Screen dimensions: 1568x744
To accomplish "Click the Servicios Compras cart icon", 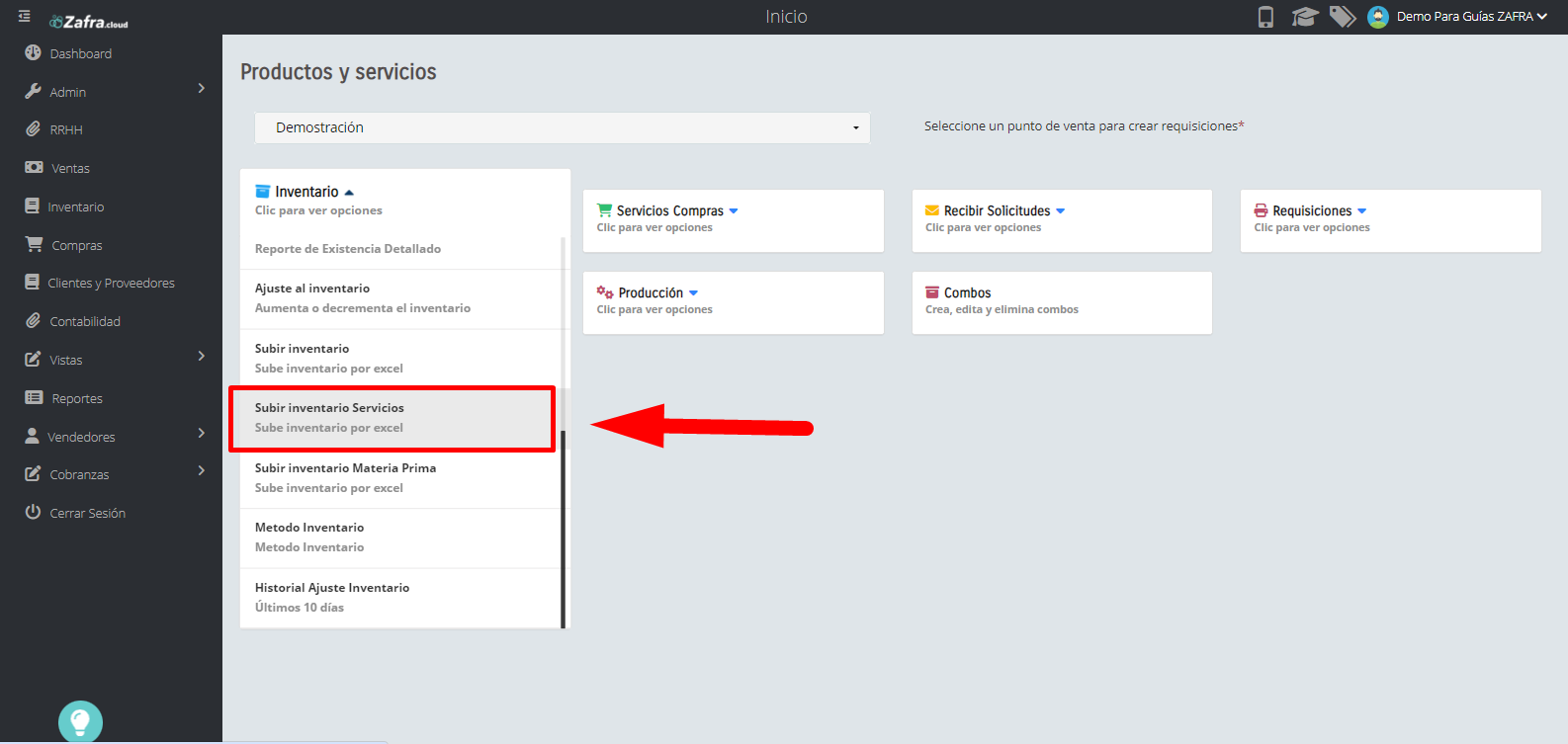I will [x=604, y=209].
